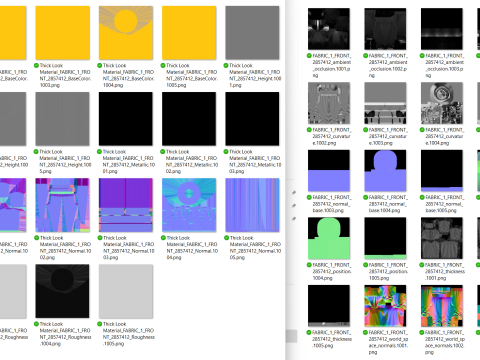The height and width of the screenshot is (360, 480).
Task: Click sync status icon beside Metallic.1003.png
Action: 226,152
